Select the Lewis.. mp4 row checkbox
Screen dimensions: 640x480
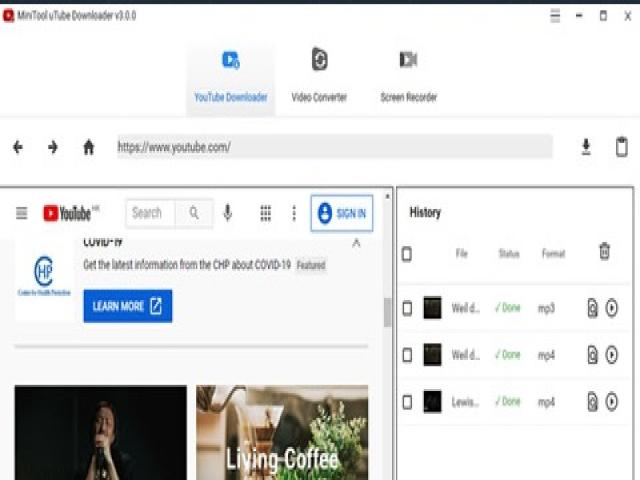tap(407, 402)
